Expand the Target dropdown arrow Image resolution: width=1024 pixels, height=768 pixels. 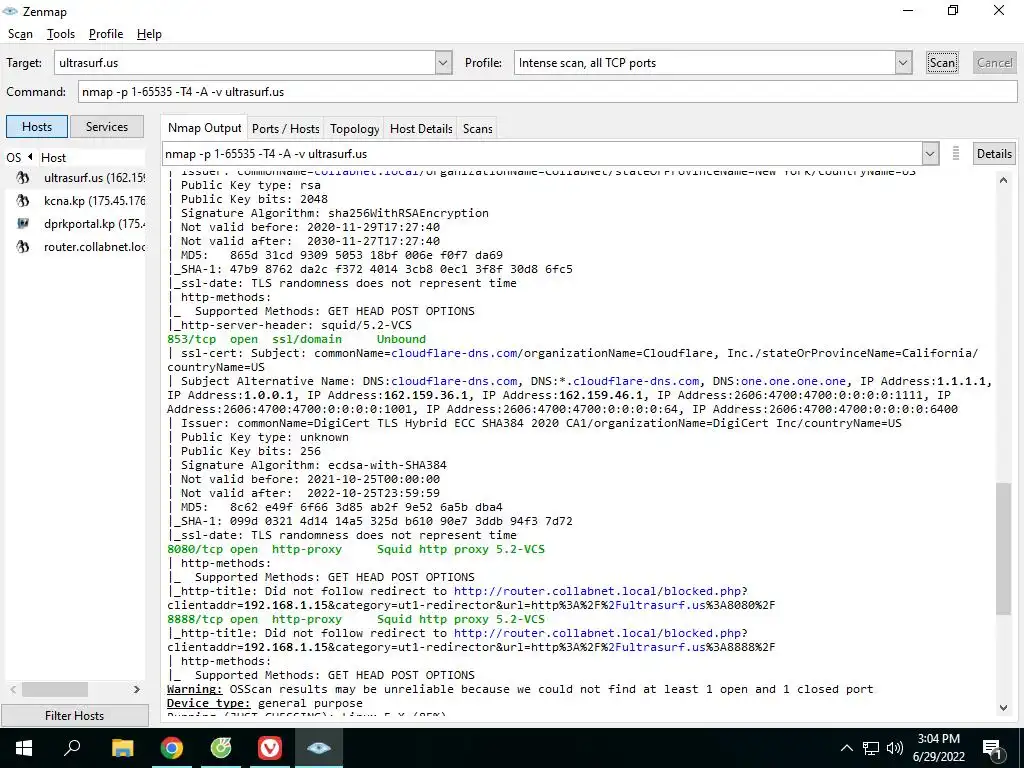(x=443, y=63)
